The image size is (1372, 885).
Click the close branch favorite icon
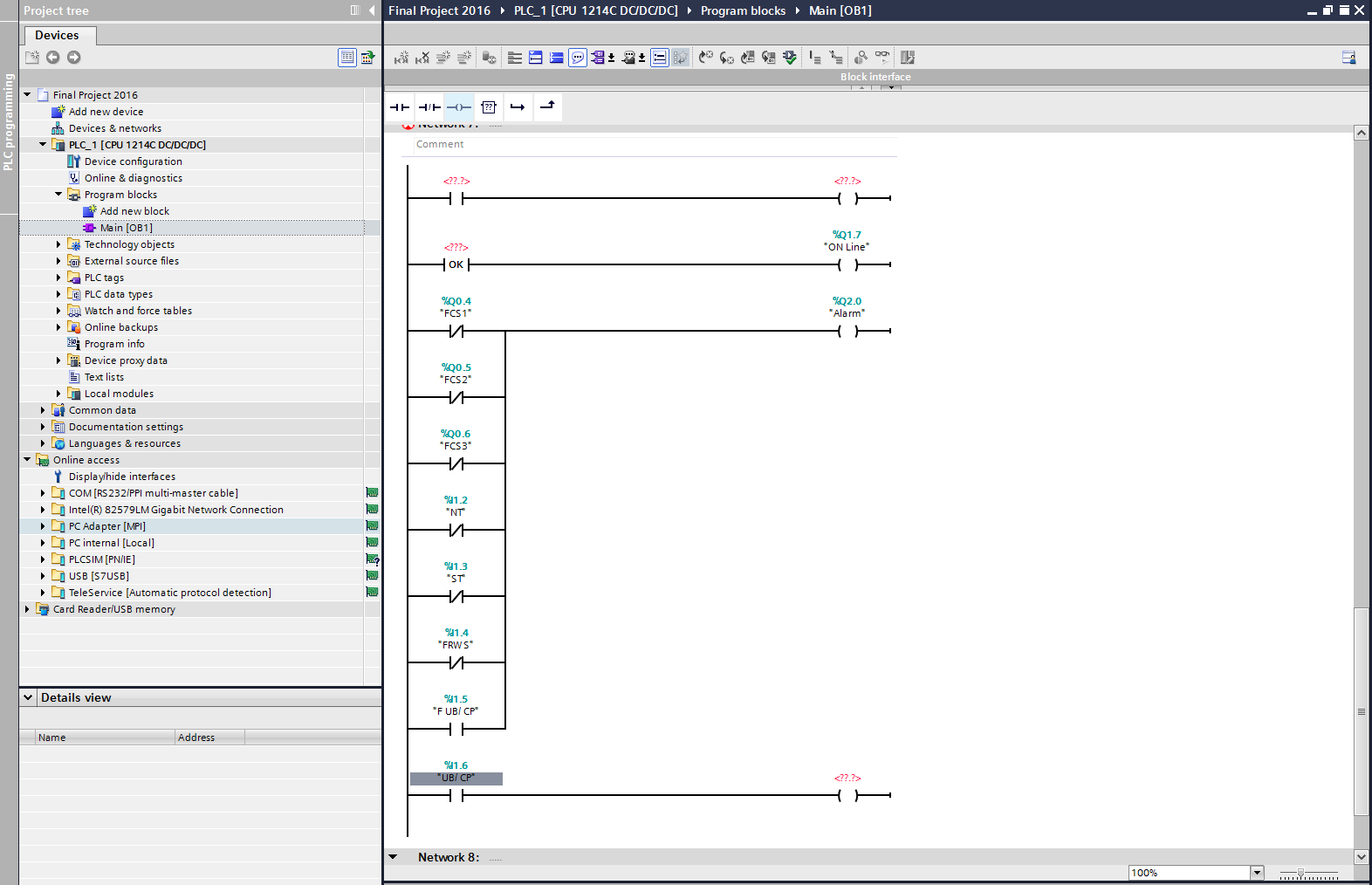[547, 107]
